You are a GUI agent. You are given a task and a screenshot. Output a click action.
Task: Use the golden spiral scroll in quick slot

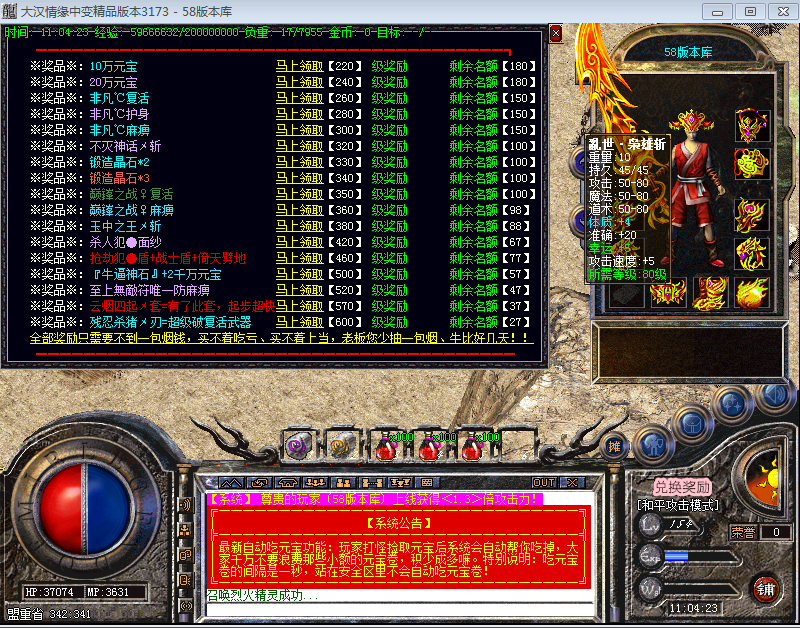(x=341, y=446)
